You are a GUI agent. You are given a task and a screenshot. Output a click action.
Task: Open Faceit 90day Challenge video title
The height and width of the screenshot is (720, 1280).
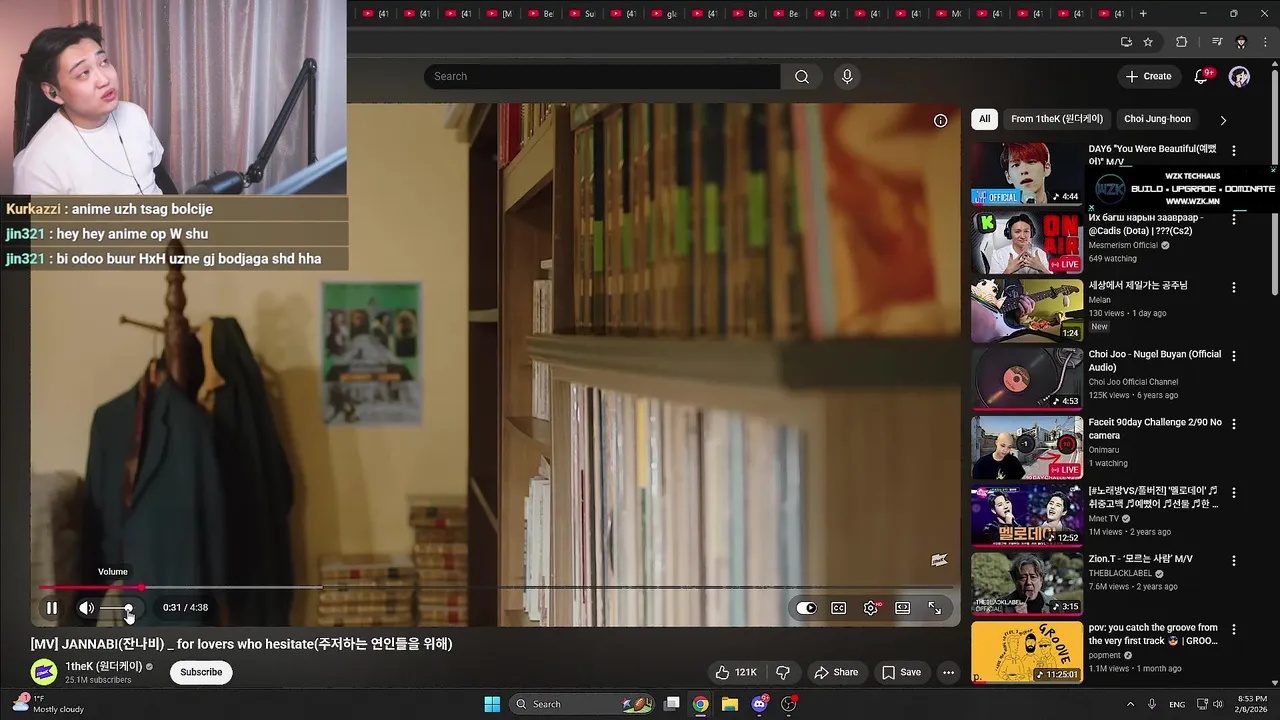[1155, 429]
